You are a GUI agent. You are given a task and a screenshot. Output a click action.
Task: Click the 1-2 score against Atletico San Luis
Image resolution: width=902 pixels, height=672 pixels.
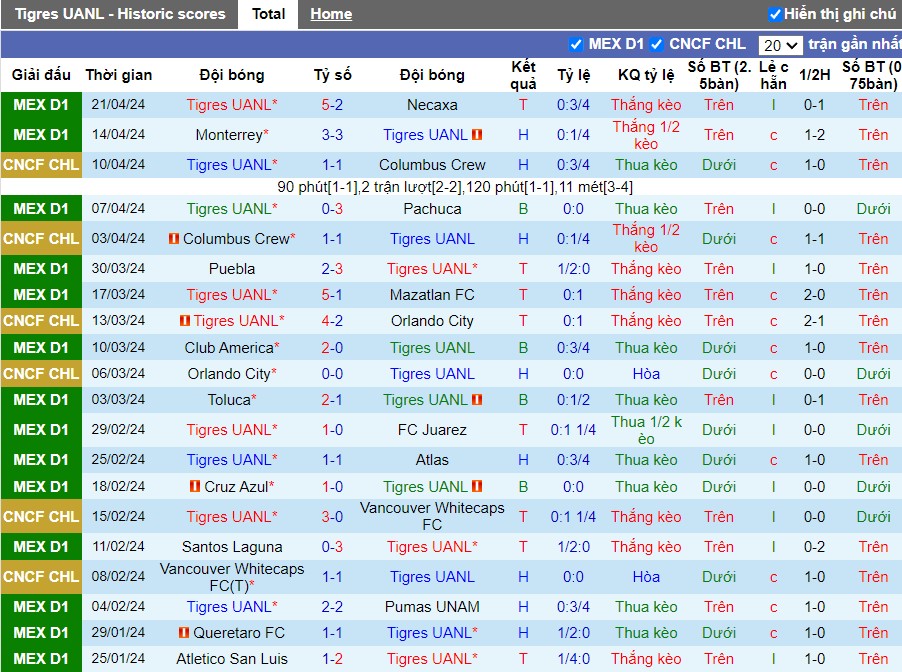(x=332, y=658)
